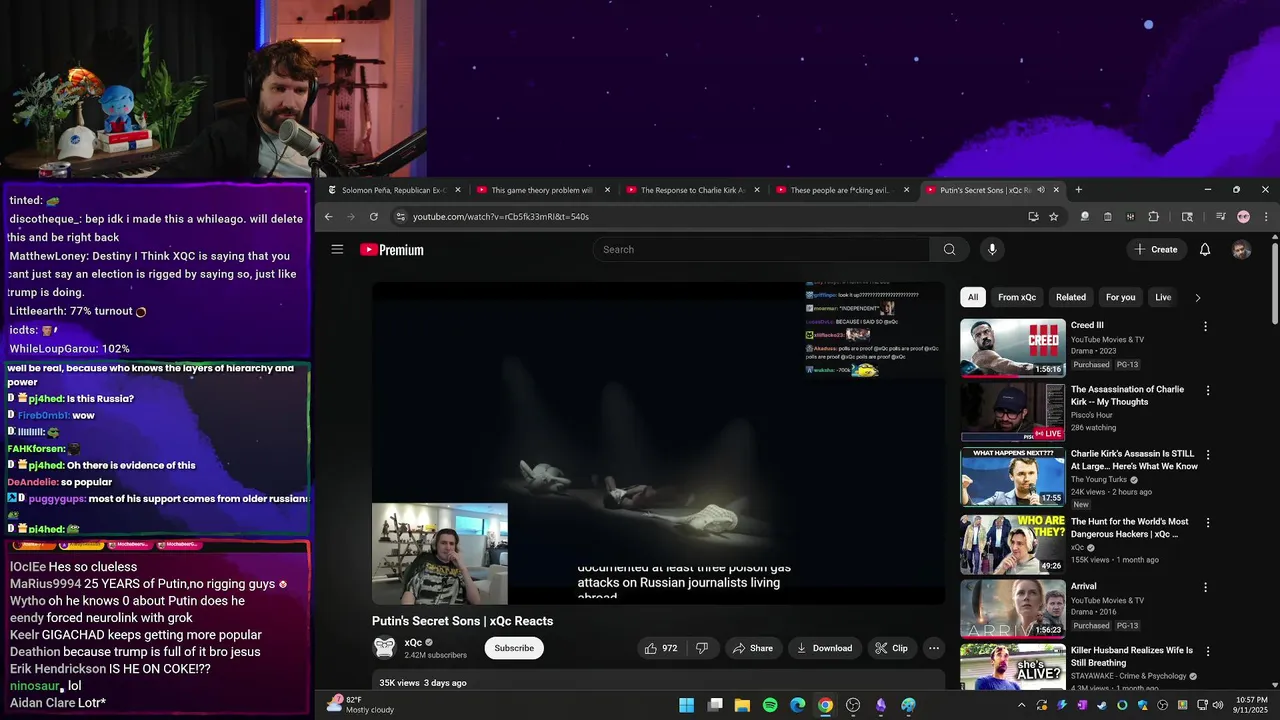Viewport: 1280px width, 720px height.
Task: Close the These people are f*cking evil tab
Action: pyautogui.click(x=906, y=190)
